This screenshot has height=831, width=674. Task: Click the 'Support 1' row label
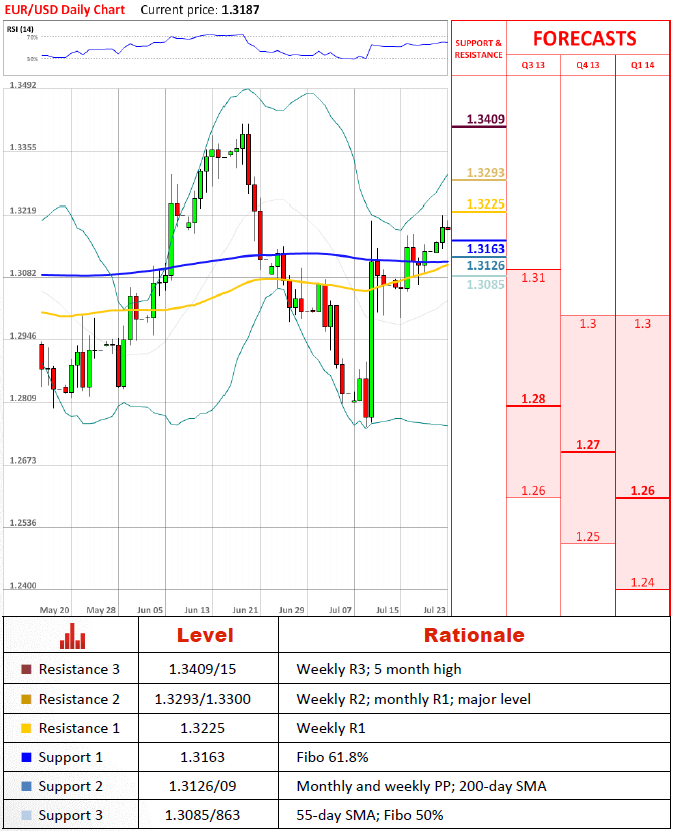tap(70, 757)
